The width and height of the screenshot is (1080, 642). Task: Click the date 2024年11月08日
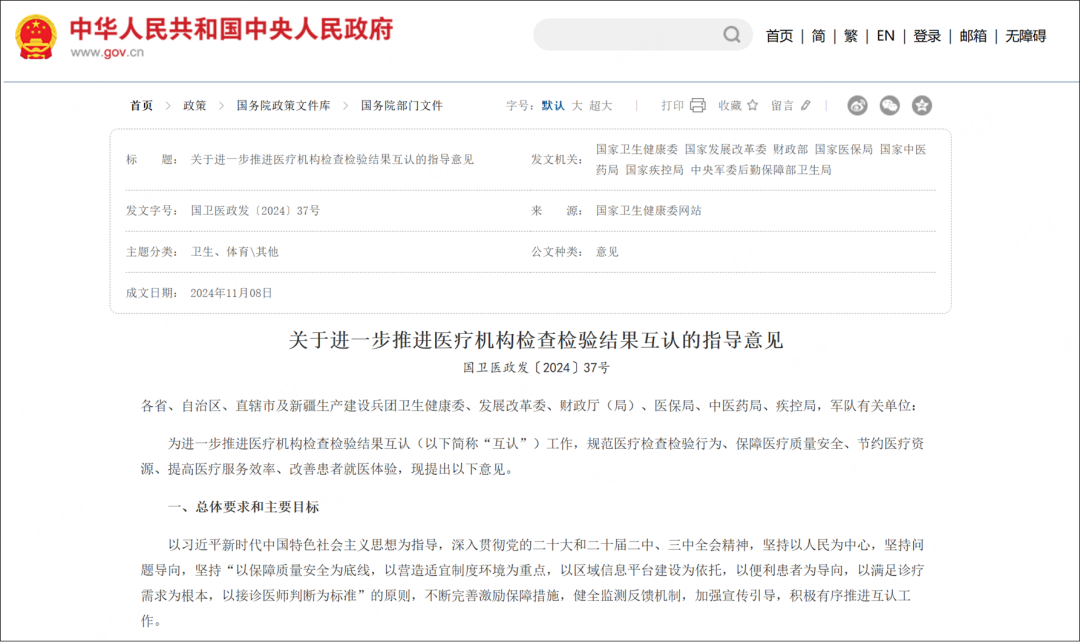[x=231, y=293]
